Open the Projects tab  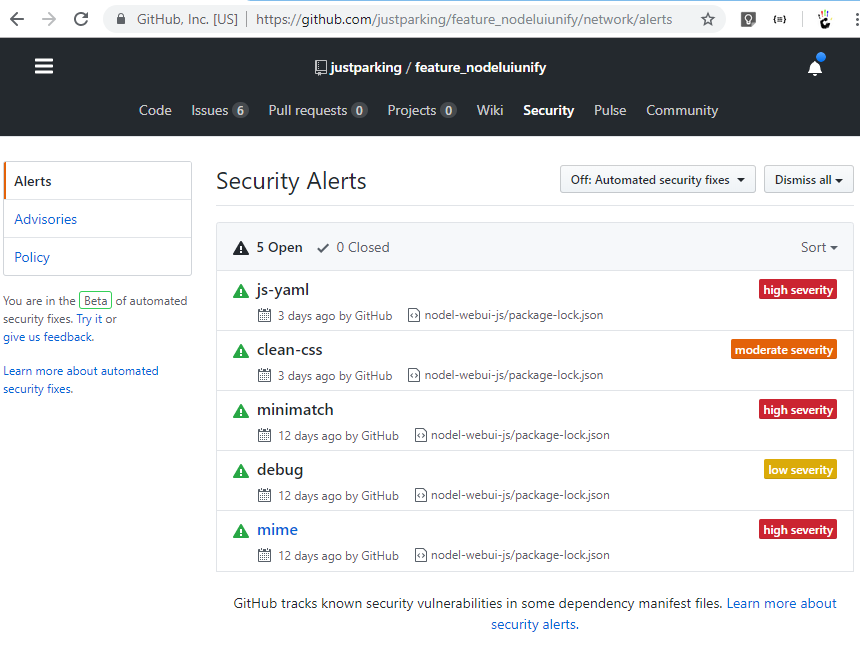422,110
